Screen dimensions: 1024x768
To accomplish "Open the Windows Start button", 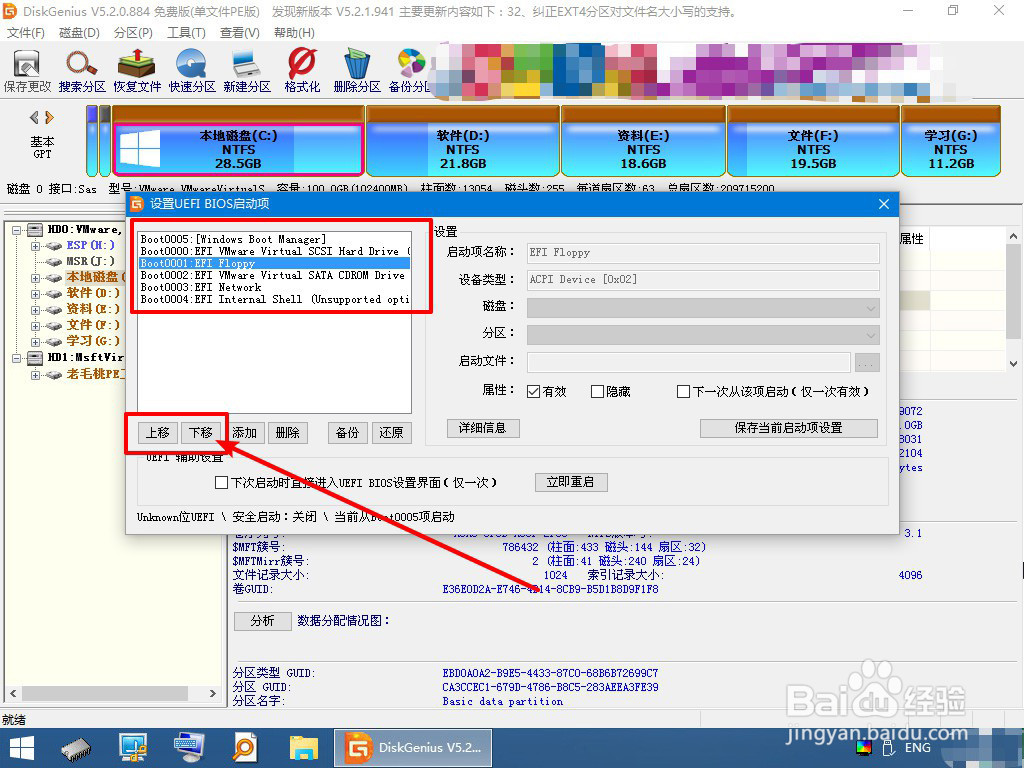I will click(22, 748).
